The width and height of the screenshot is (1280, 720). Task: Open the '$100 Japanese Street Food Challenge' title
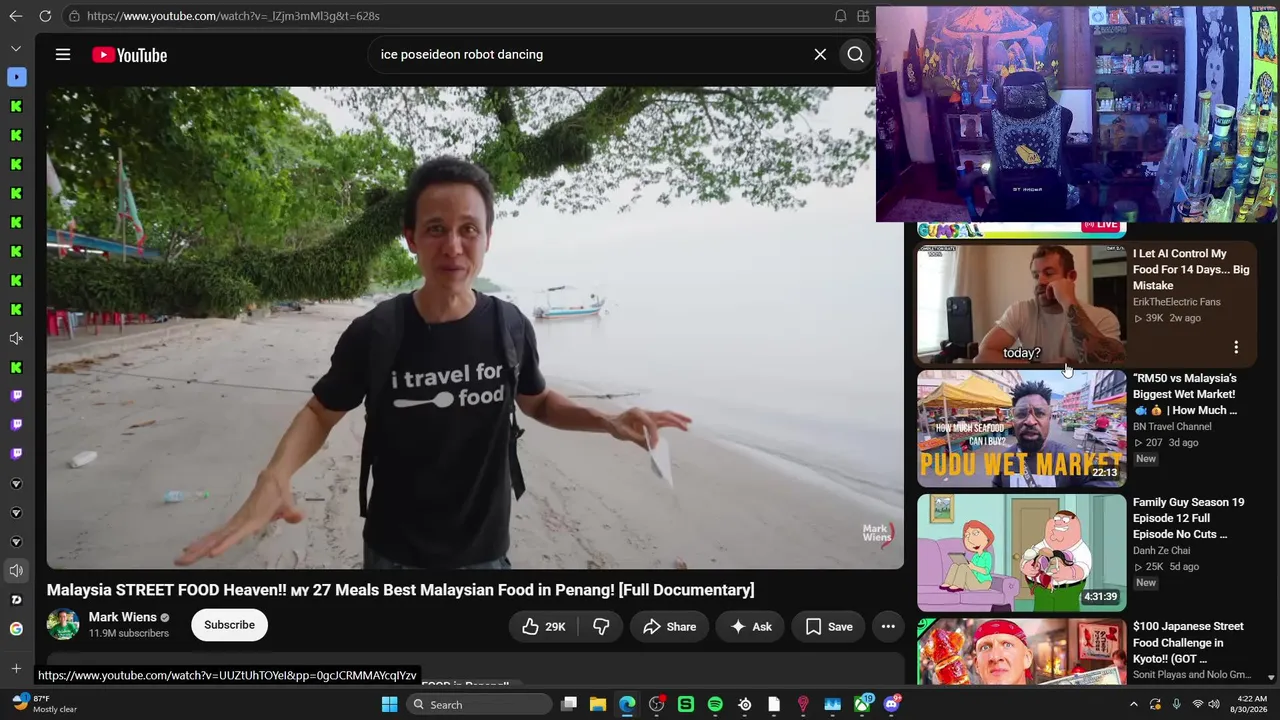coord(1189,642)
